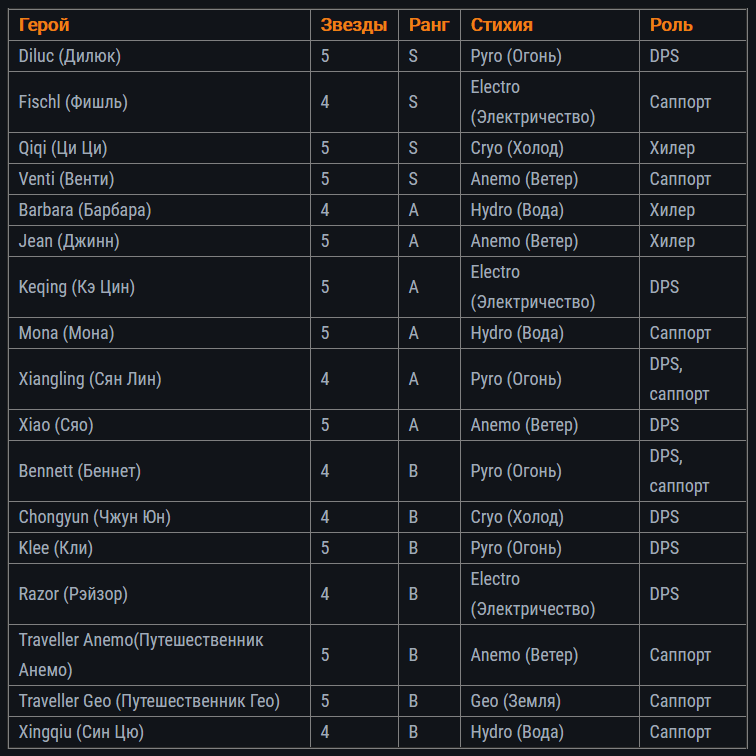The height and width of the screenshot is (756, 756).
Task: Click Xiangling (Сян Лин) hero name
Action: pos(90,379)
